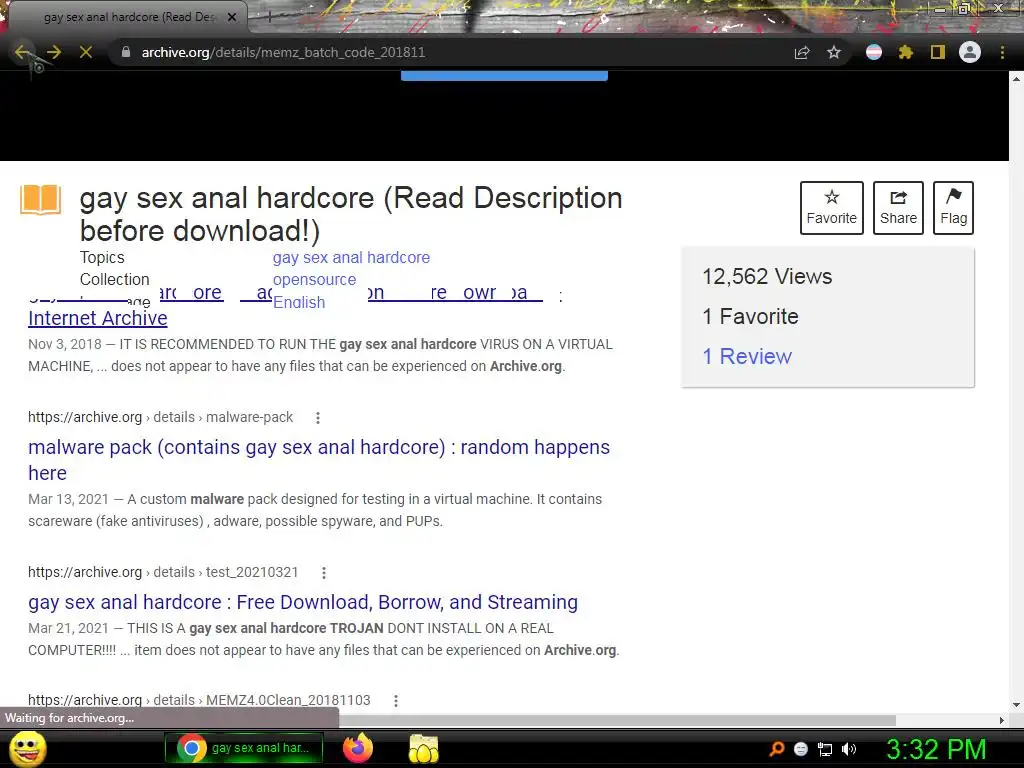The height and width of the screenshot is (768, 1024).
Task: Open the Chrome profile avatar
Action: point(970,52)
